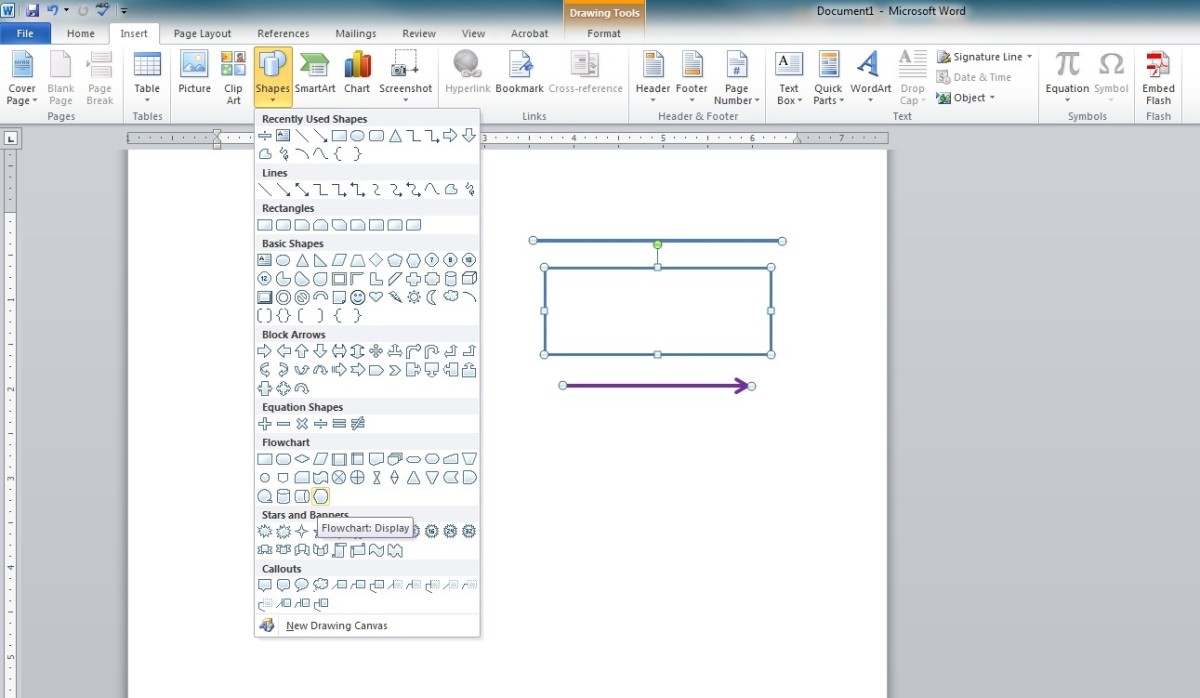
Task: Open the Drawing Tools Format tab
Action: tap(604, 33)
